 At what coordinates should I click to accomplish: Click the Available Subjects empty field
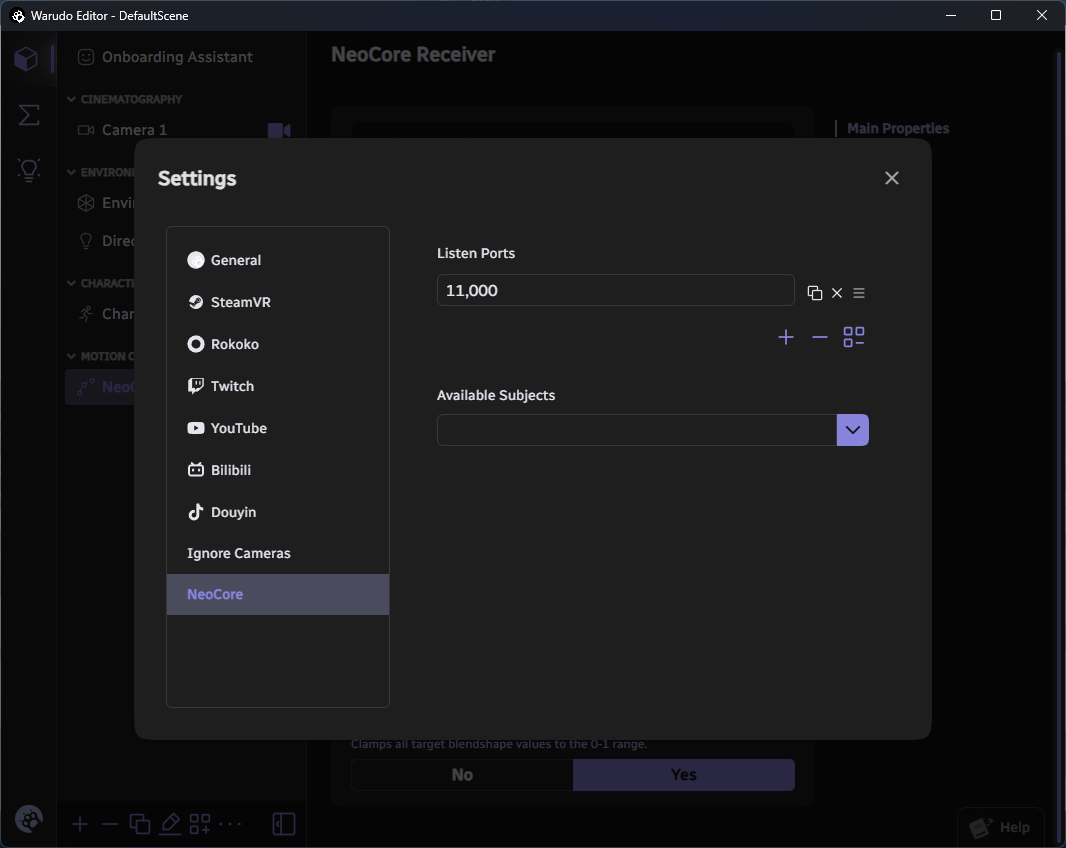point(637,430)
